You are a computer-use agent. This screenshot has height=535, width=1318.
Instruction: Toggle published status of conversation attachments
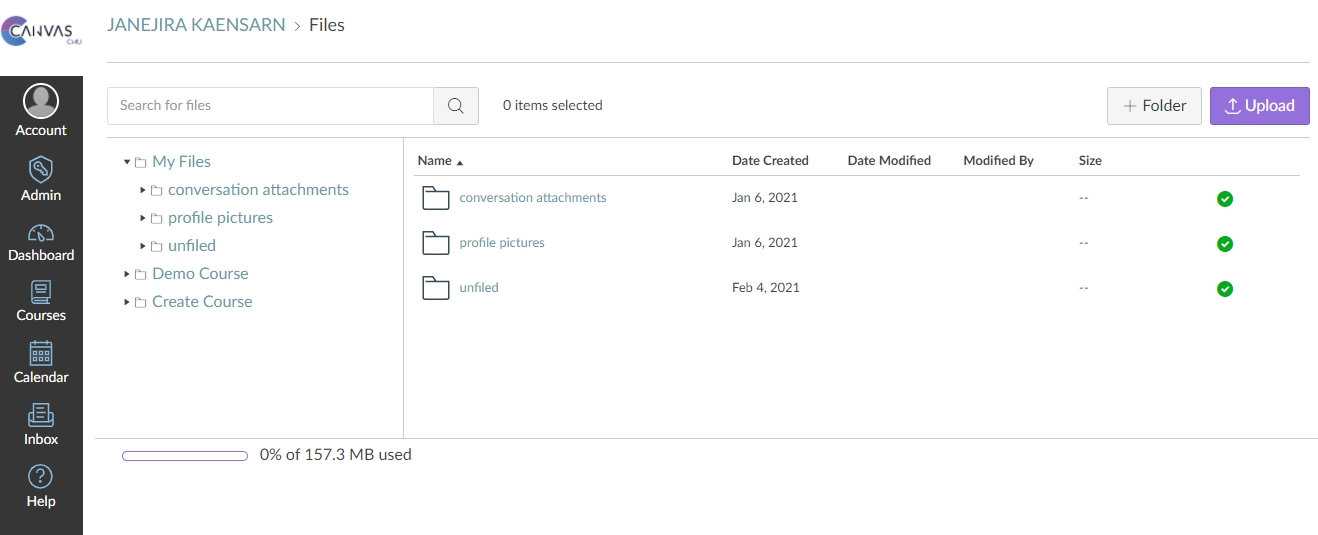(1224, 199)
